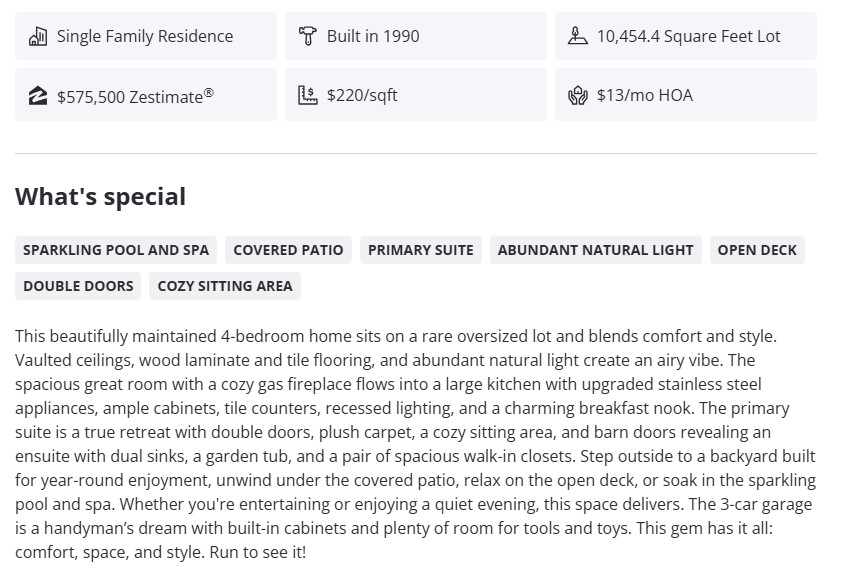Click the 10,454.4 Square Feet Lot label
Image resolution: width=861 pixels, height=571 pixels.
[x=689, y=37]
